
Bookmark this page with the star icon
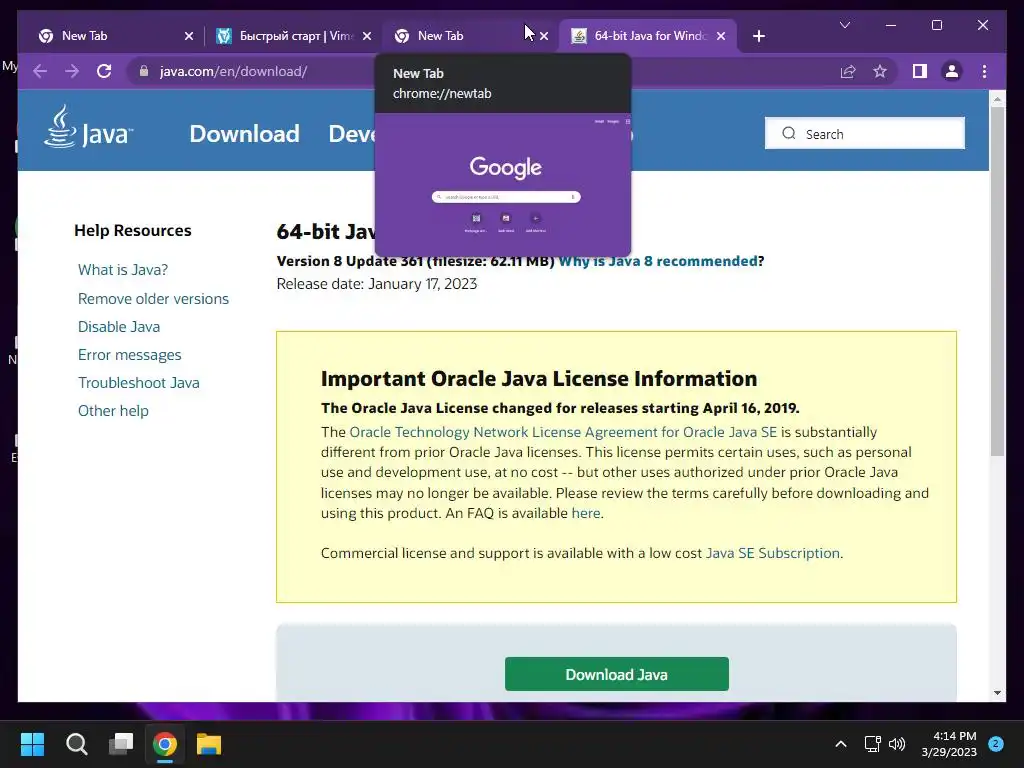[x=880, y=71]
